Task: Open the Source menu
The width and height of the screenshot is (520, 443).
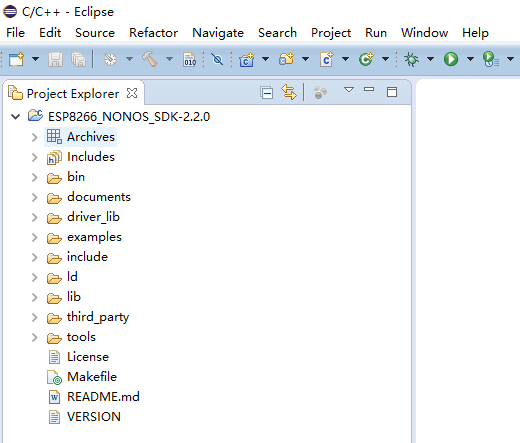Action: pyautogui.click(x=95, y=33)
